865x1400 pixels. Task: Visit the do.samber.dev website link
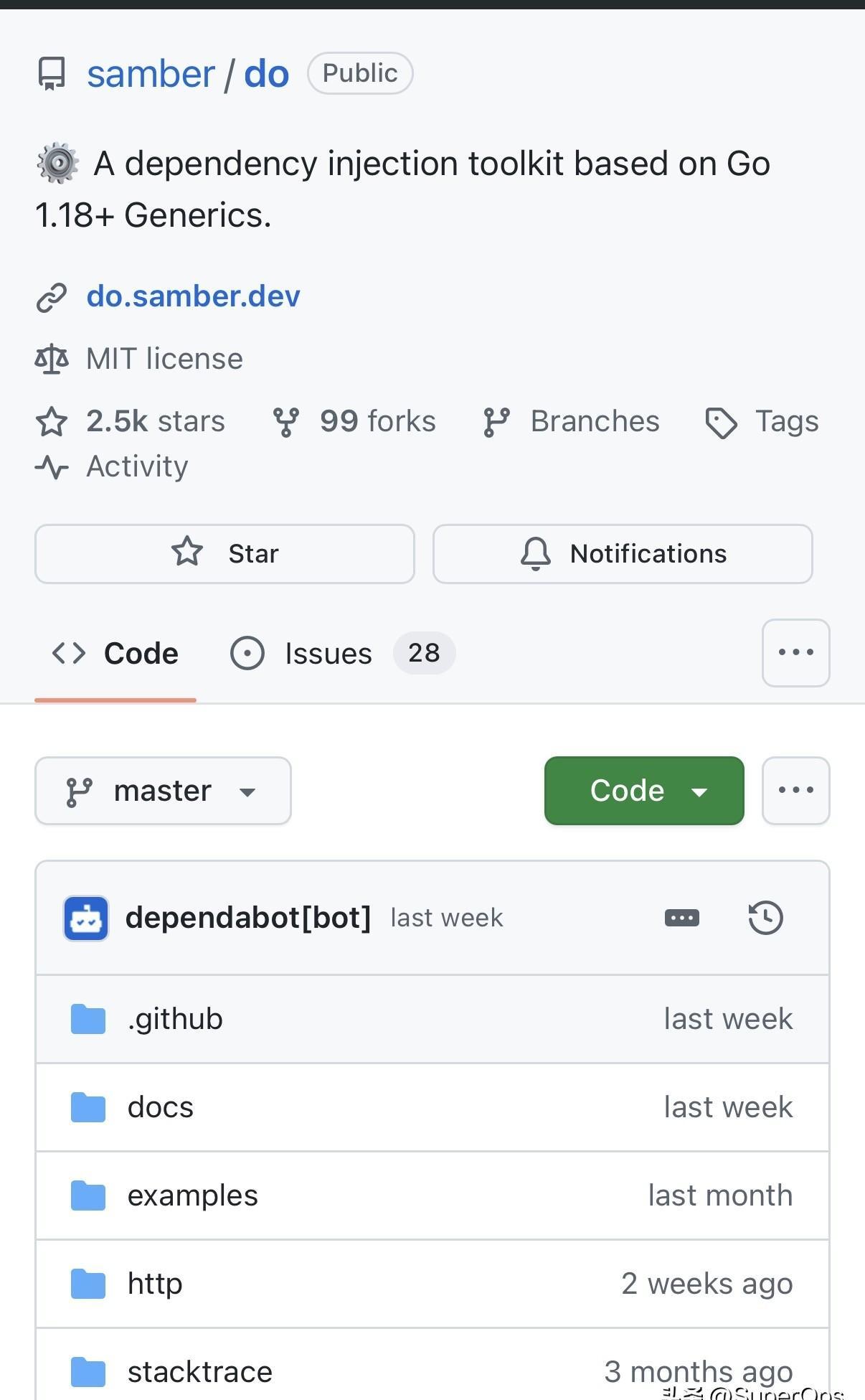coord(193,296)
